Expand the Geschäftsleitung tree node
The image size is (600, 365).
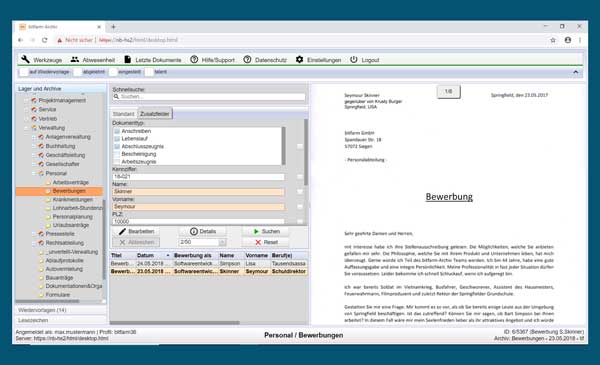pyautogui.click(x=34, y=155)
